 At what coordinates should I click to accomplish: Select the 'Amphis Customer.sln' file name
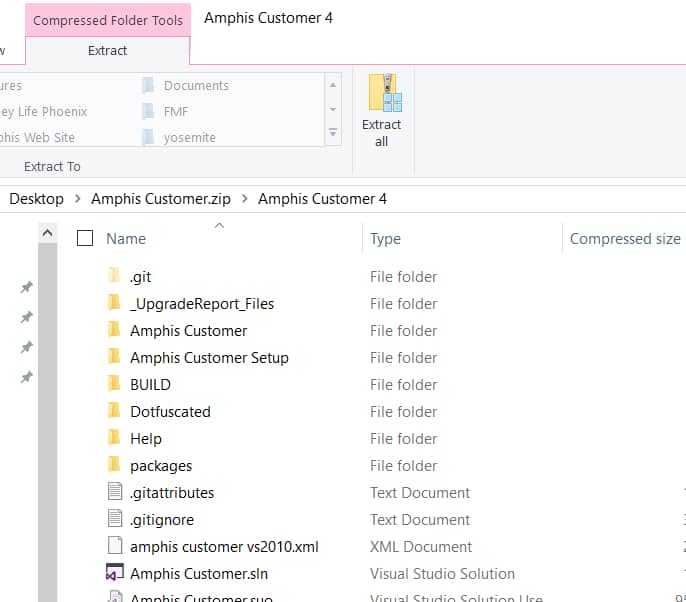click(x=199, y=574)
